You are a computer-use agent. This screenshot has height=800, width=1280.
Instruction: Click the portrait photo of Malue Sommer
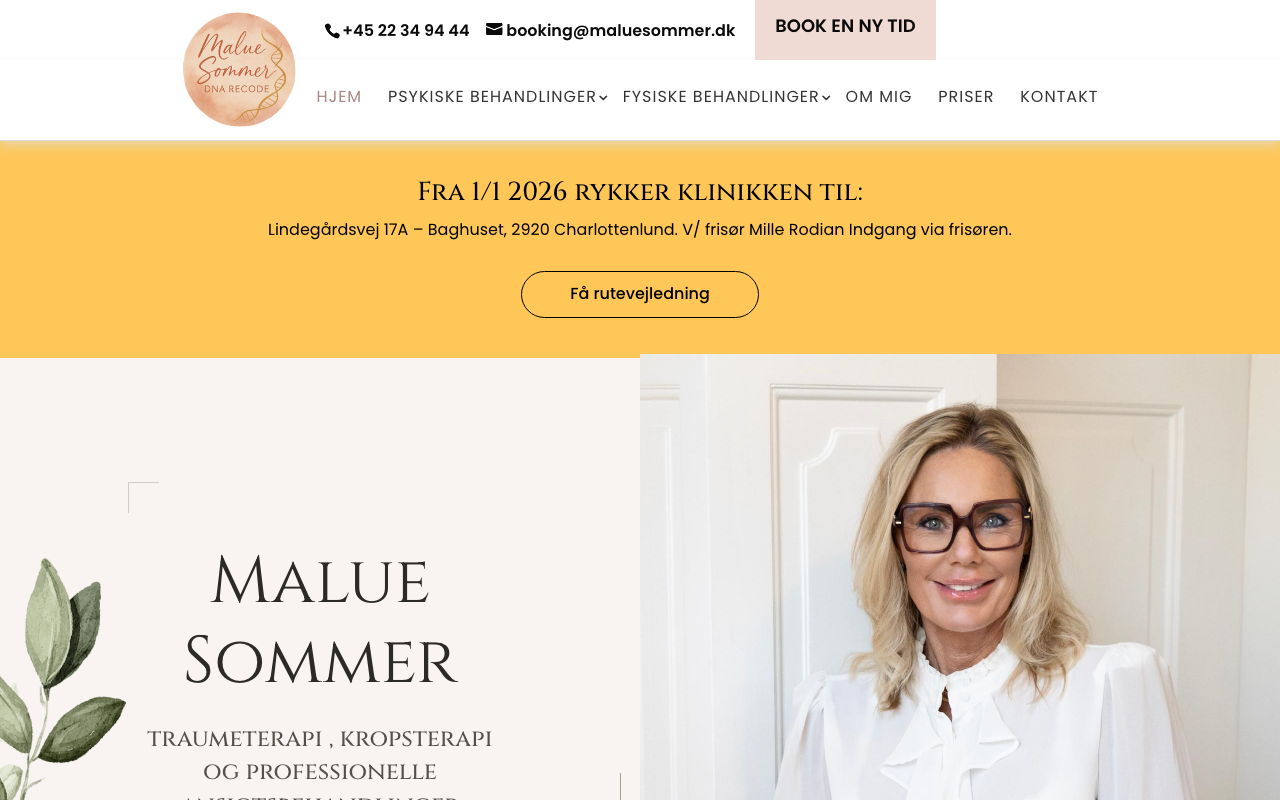click(960, 577)
